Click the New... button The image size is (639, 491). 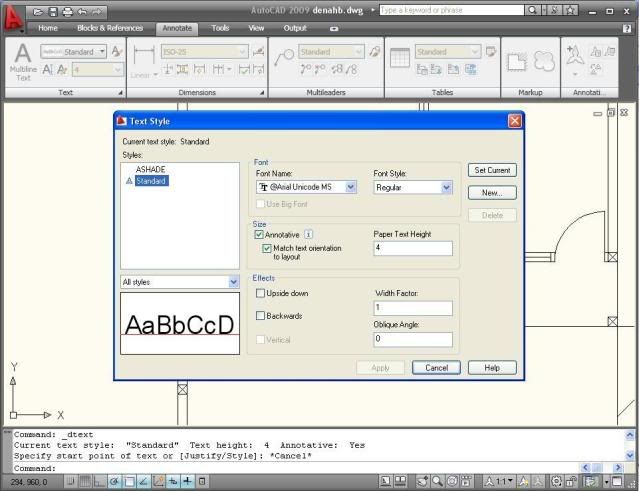(x=492, y=193)
